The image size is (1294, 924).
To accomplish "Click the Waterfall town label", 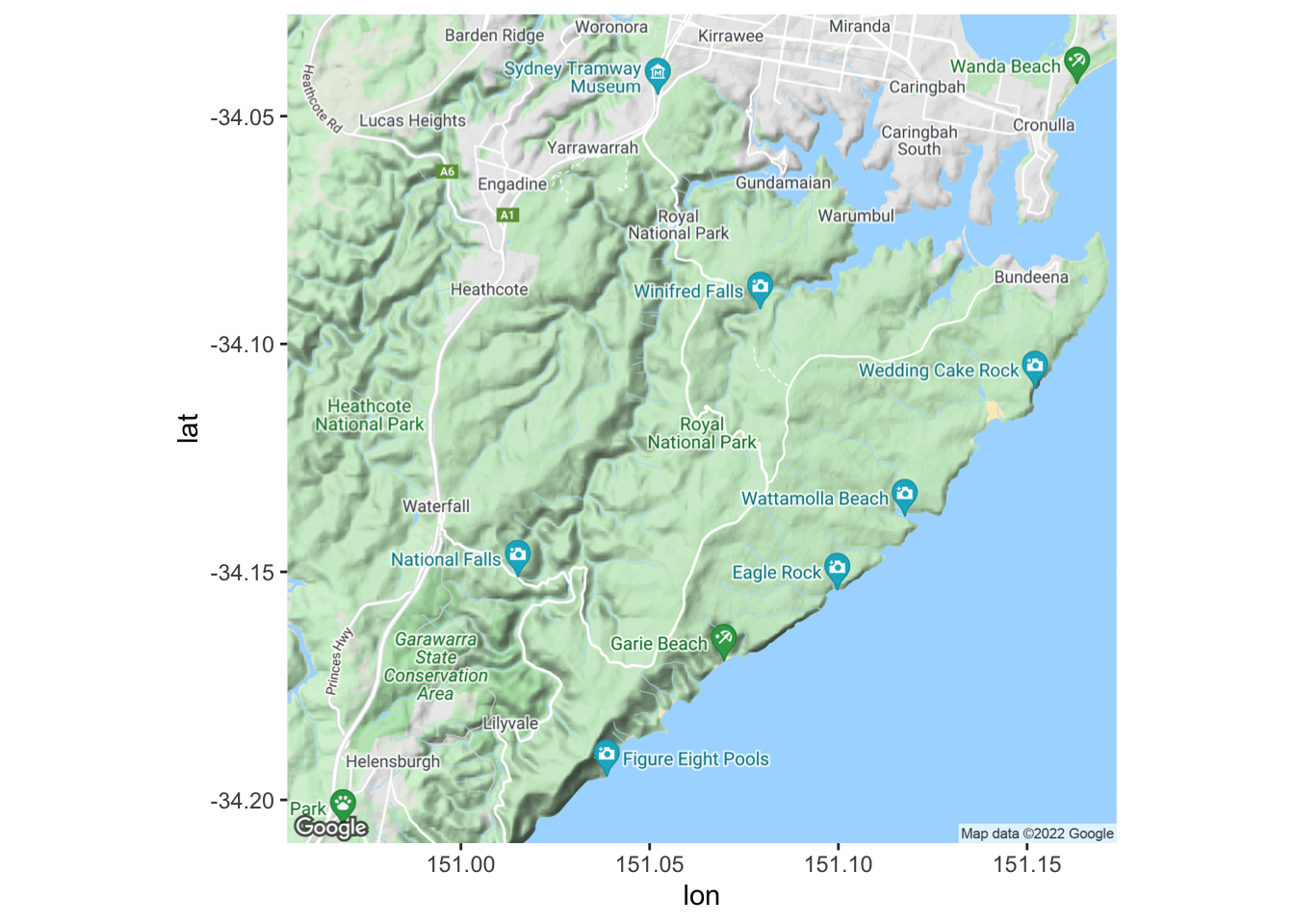I will coord(436,506).
